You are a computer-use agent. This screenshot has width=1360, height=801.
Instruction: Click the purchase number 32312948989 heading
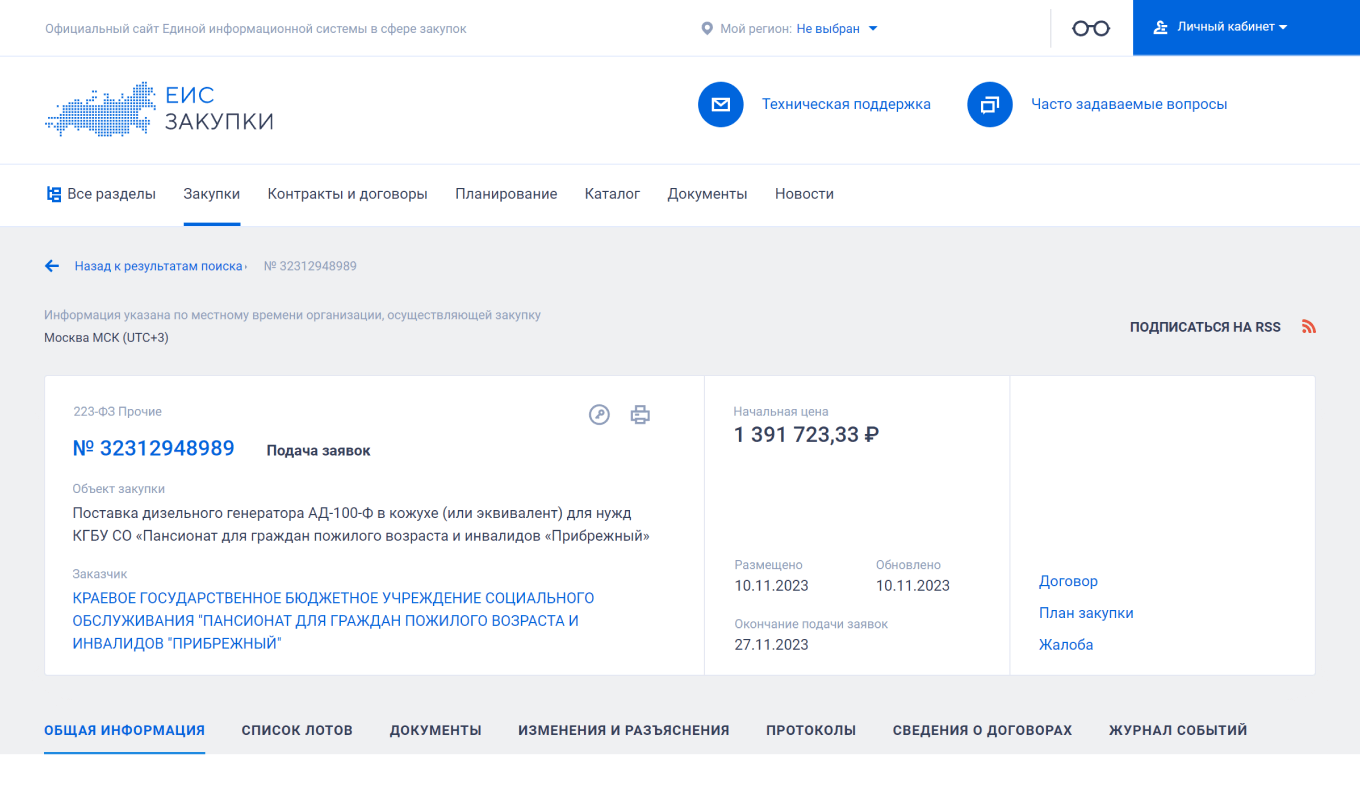tap(155, 448)
